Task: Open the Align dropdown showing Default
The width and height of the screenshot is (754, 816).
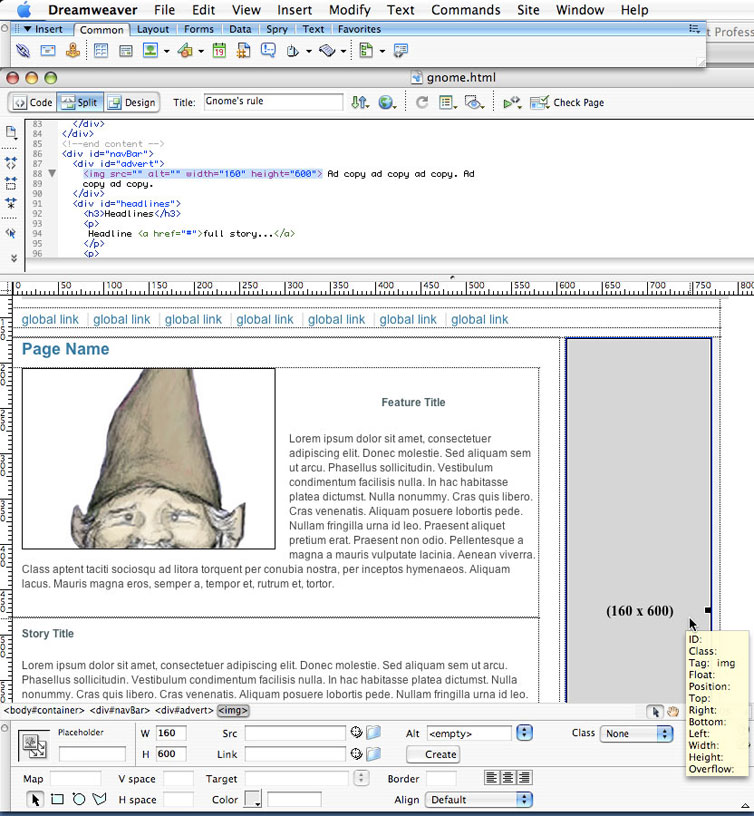Action: [x=478, y=799]
